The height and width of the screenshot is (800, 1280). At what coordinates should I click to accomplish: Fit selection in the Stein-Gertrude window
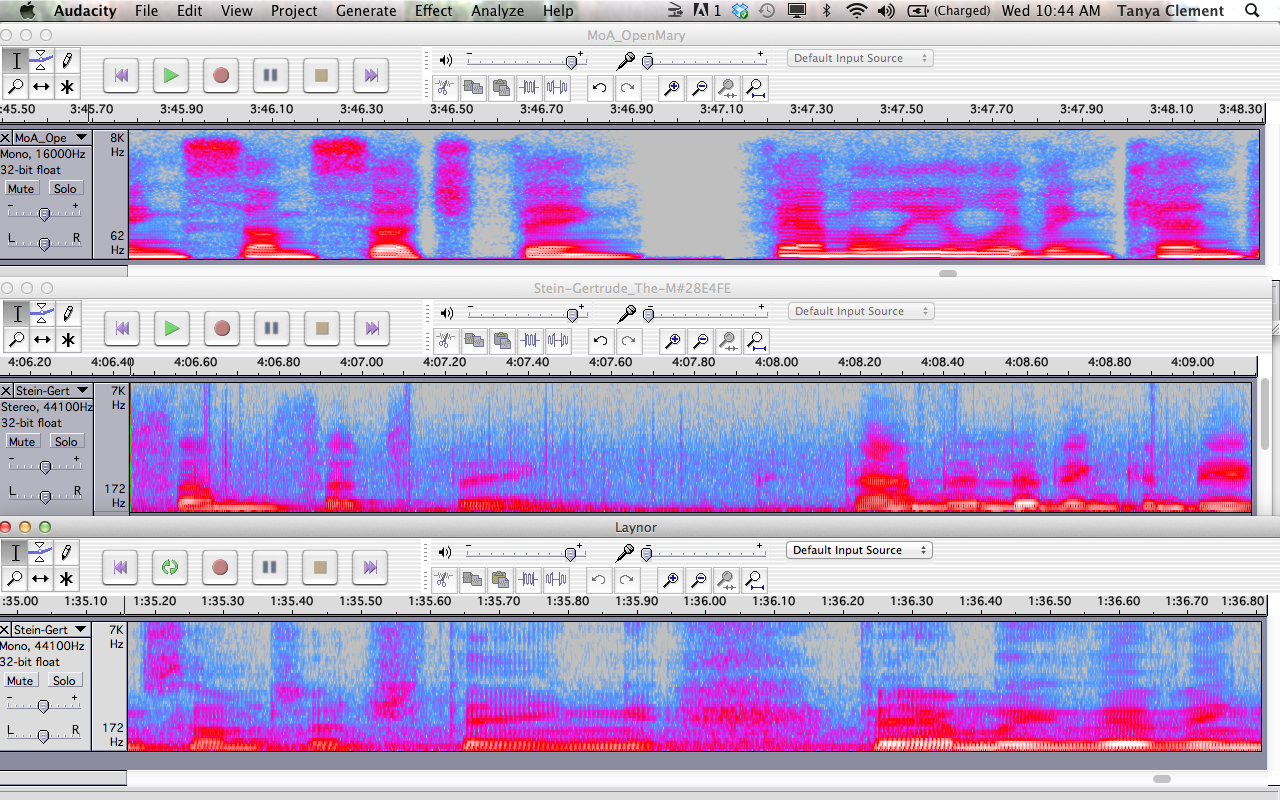(729, 341)
